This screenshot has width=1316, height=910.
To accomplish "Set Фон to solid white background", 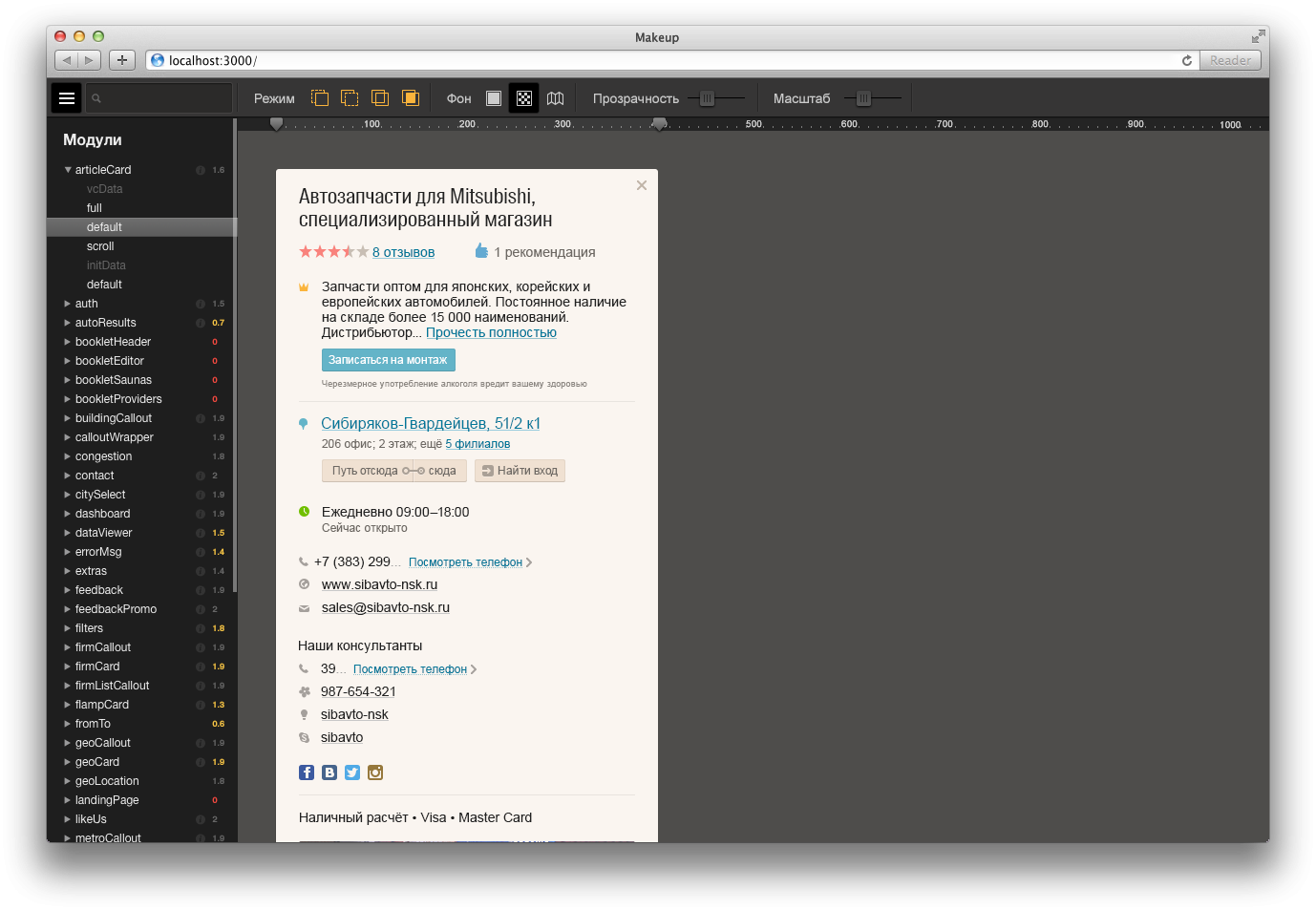I will click(494, 98).
